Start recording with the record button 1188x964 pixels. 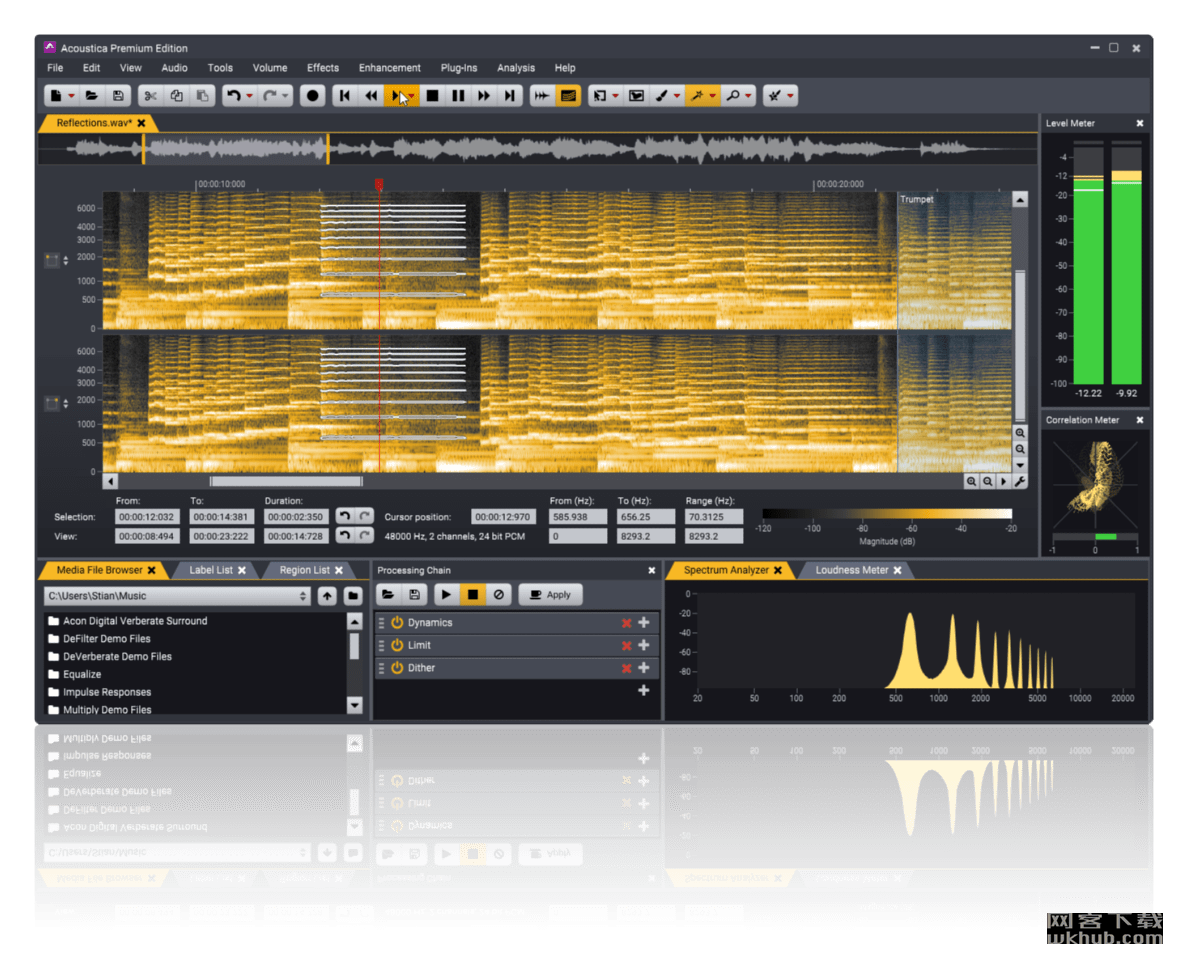pyautogui.click(x=312, y=95)
